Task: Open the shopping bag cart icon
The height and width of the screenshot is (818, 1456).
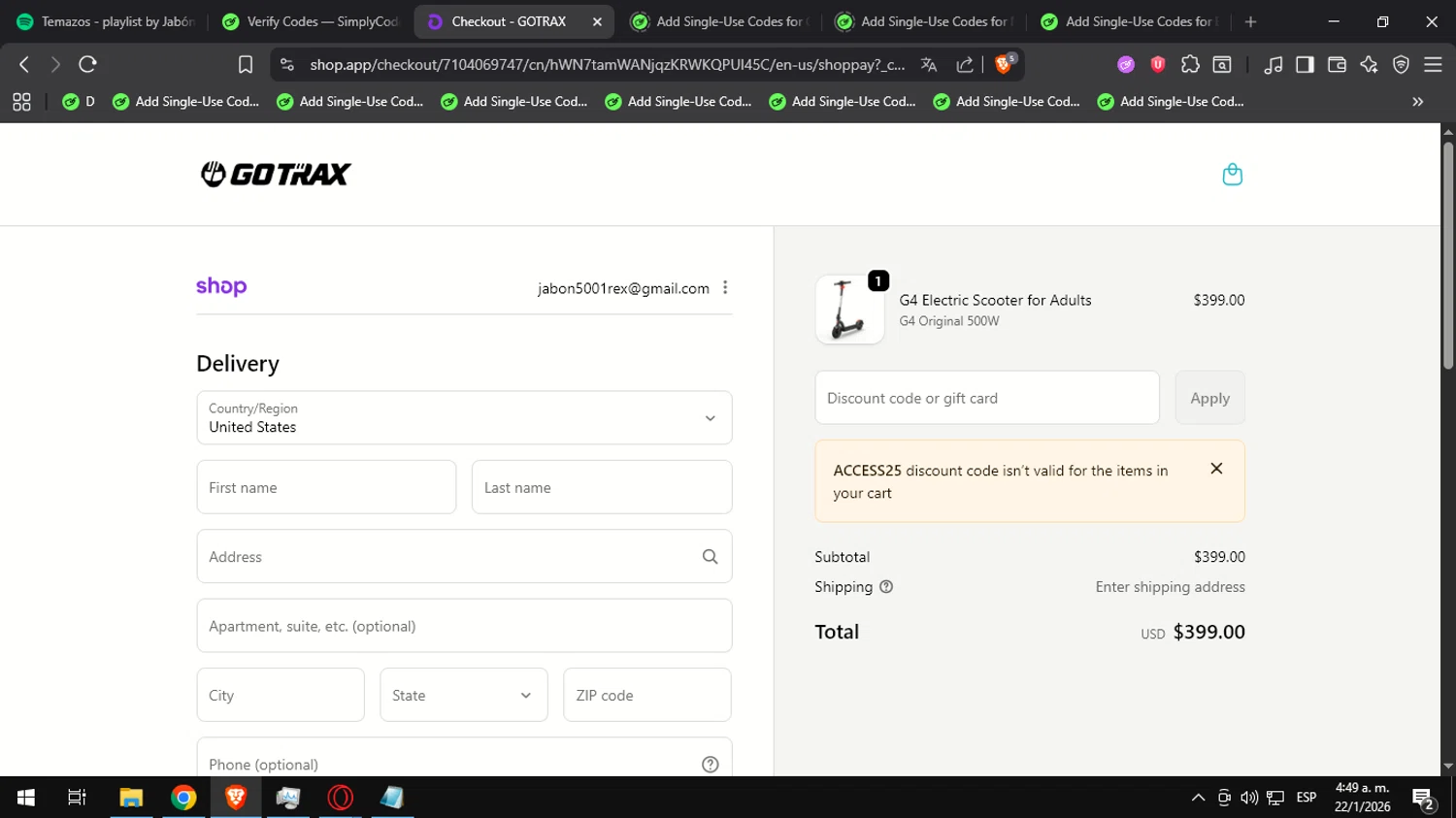Action: pyautogui.click(x=1232, y=175)
